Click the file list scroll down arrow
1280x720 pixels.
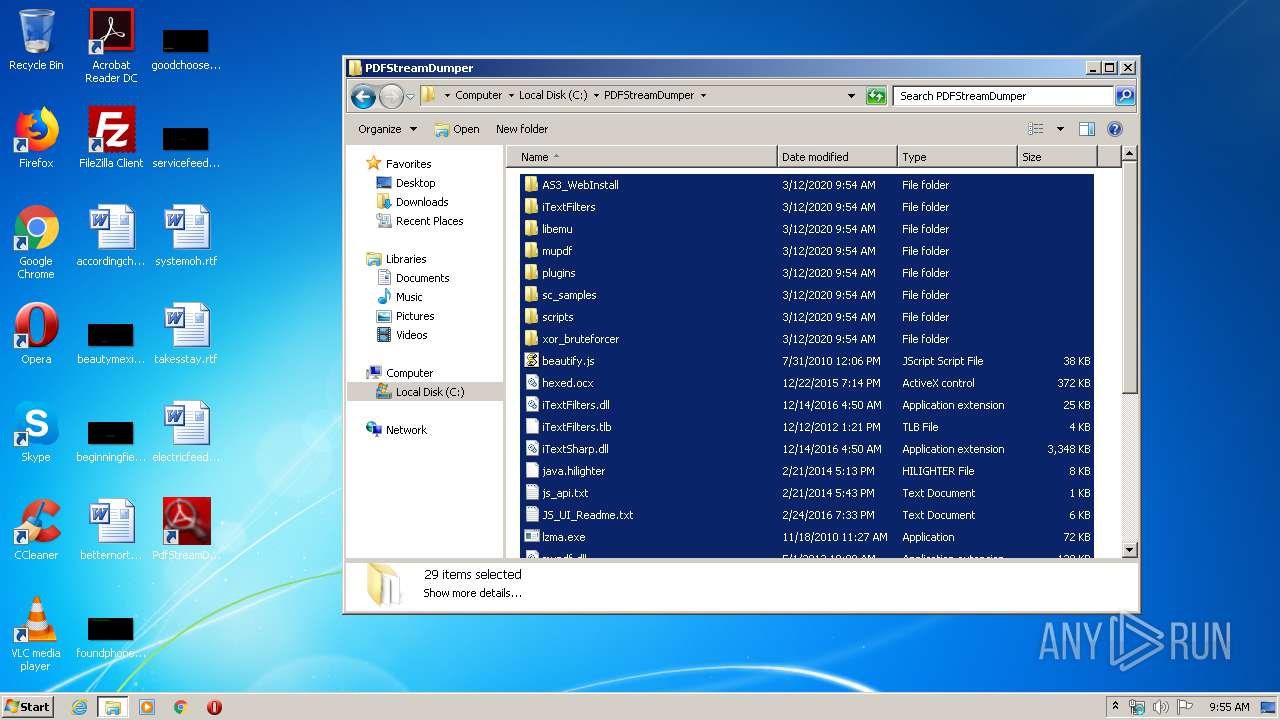point(1129,549)
